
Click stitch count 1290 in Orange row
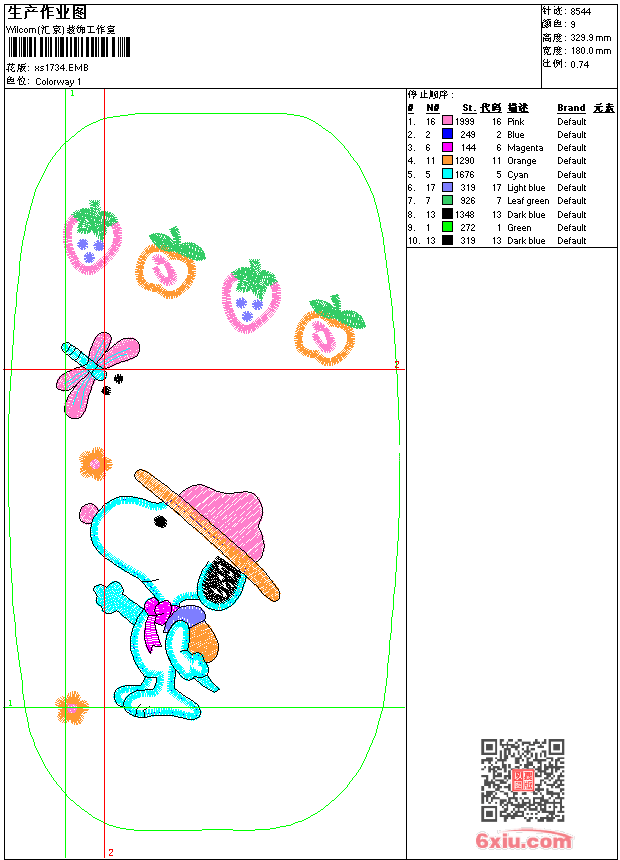click(465, 161)
